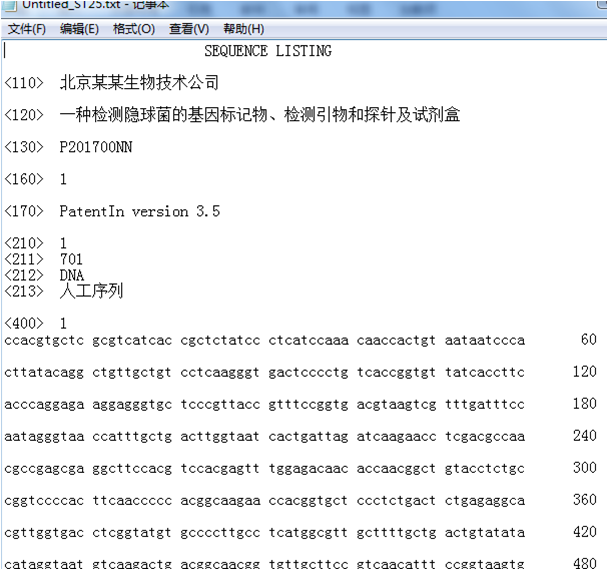Image resolution: width=608 pixels, height=570 pixels.
Task: Click the 人工序列 organism text
Action: pyautogui.click(x=91, y=291)
